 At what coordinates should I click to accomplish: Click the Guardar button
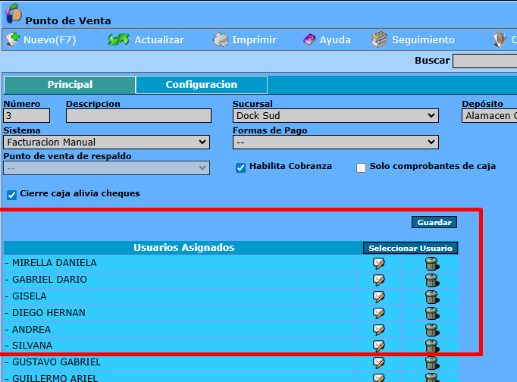point(434,222)
